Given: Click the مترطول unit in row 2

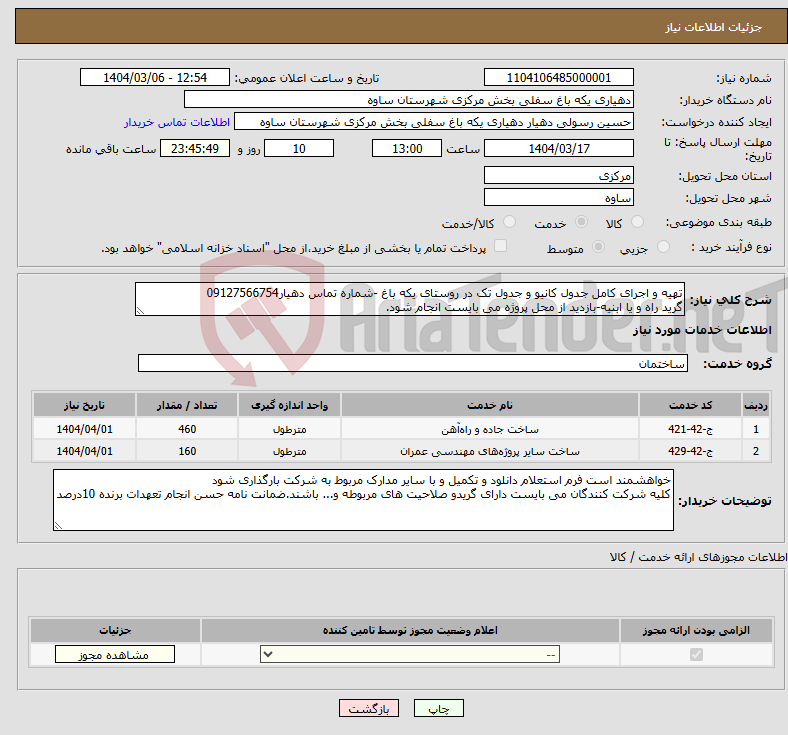Looking at the screenshot, I should tap(289, 451).
